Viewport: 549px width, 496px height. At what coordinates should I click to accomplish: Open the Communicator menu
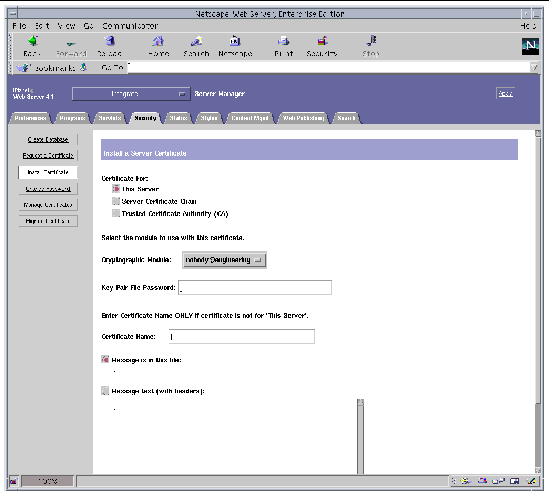[130, 26]
